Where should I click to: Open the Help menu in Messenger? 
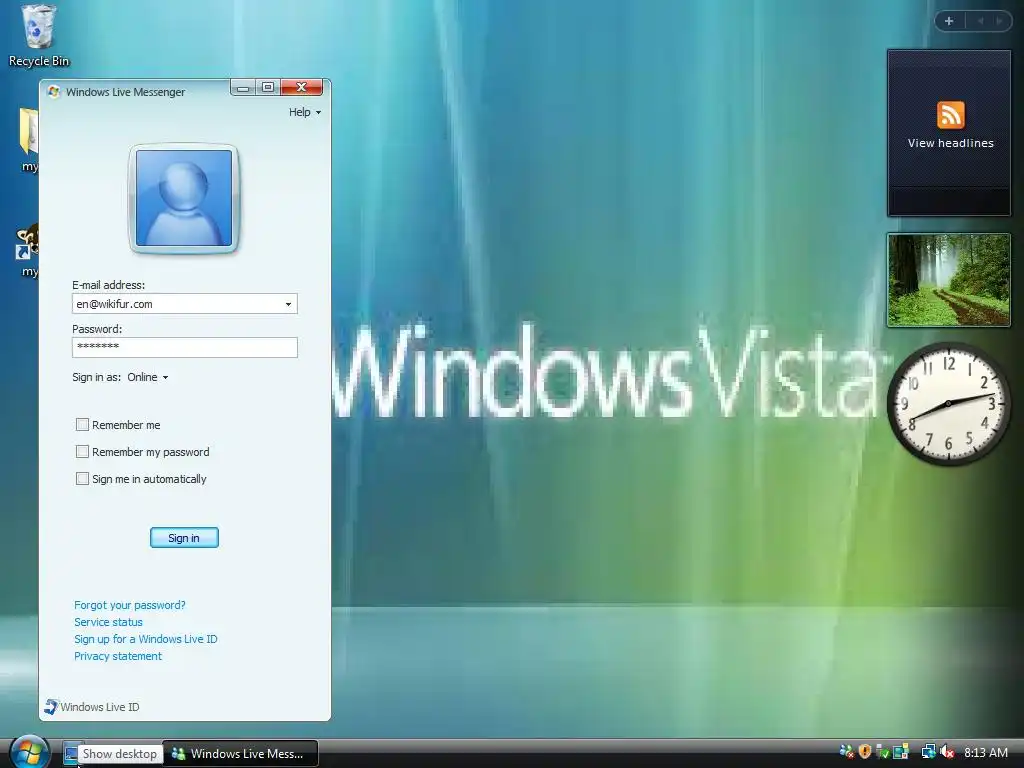click(x=304, y=112)
